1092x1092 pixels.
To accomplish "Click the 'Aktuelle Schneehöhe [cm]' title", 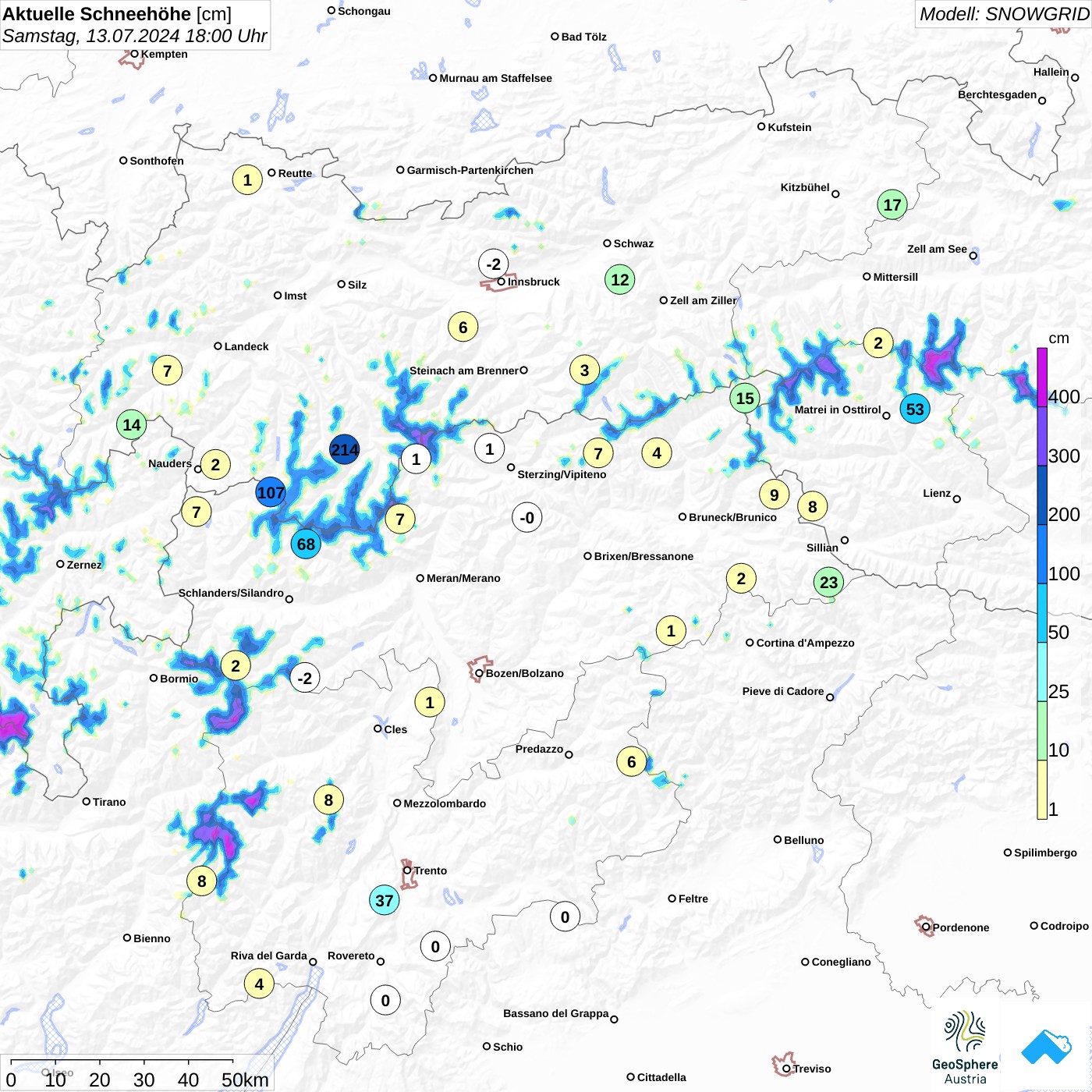I will click(117, 14).
